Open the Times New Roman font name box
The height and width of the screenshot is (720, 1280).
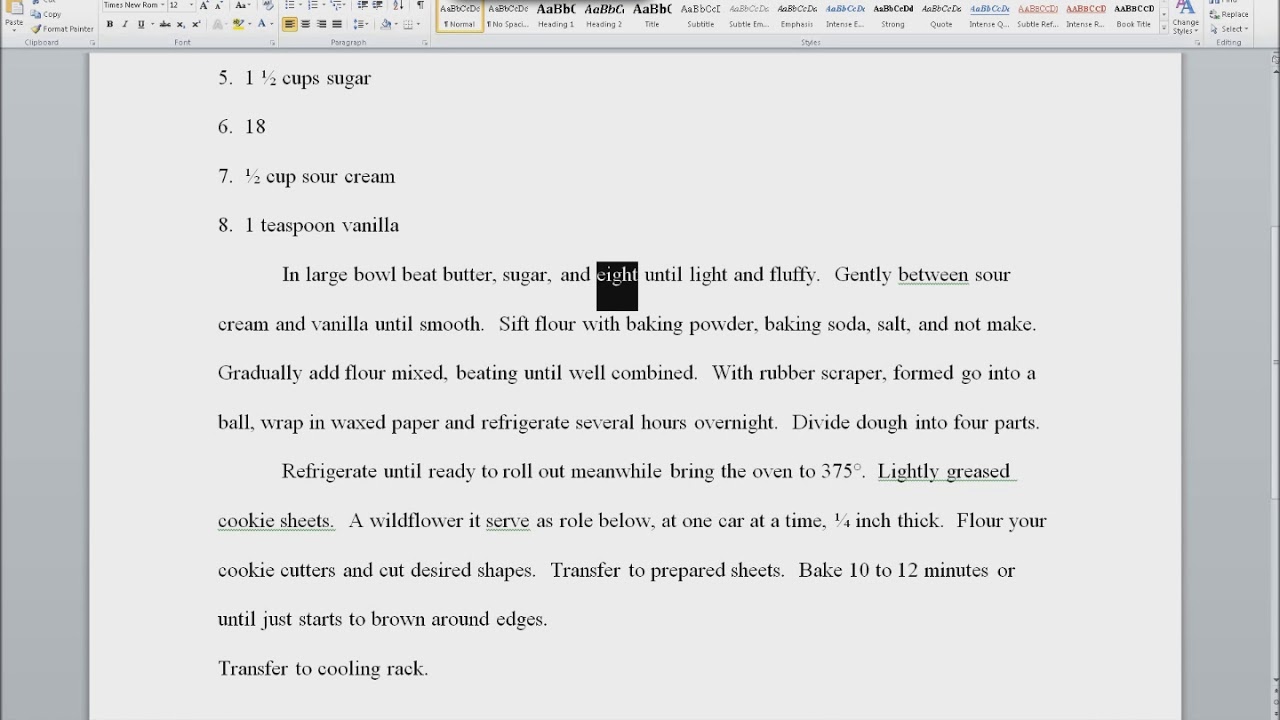[133, 5]
